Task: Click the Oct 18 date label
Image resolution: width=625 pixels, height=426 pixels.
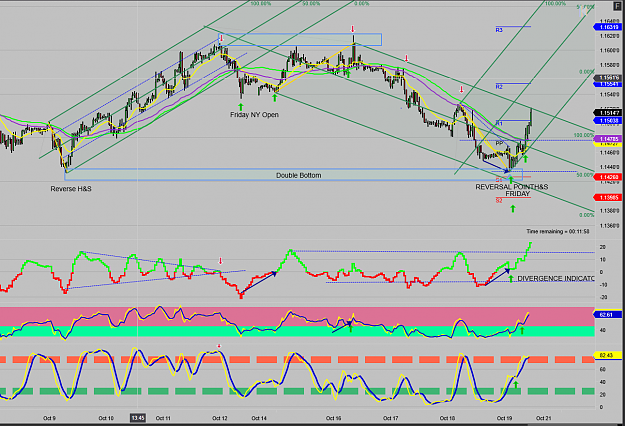Action: point(447,418)
